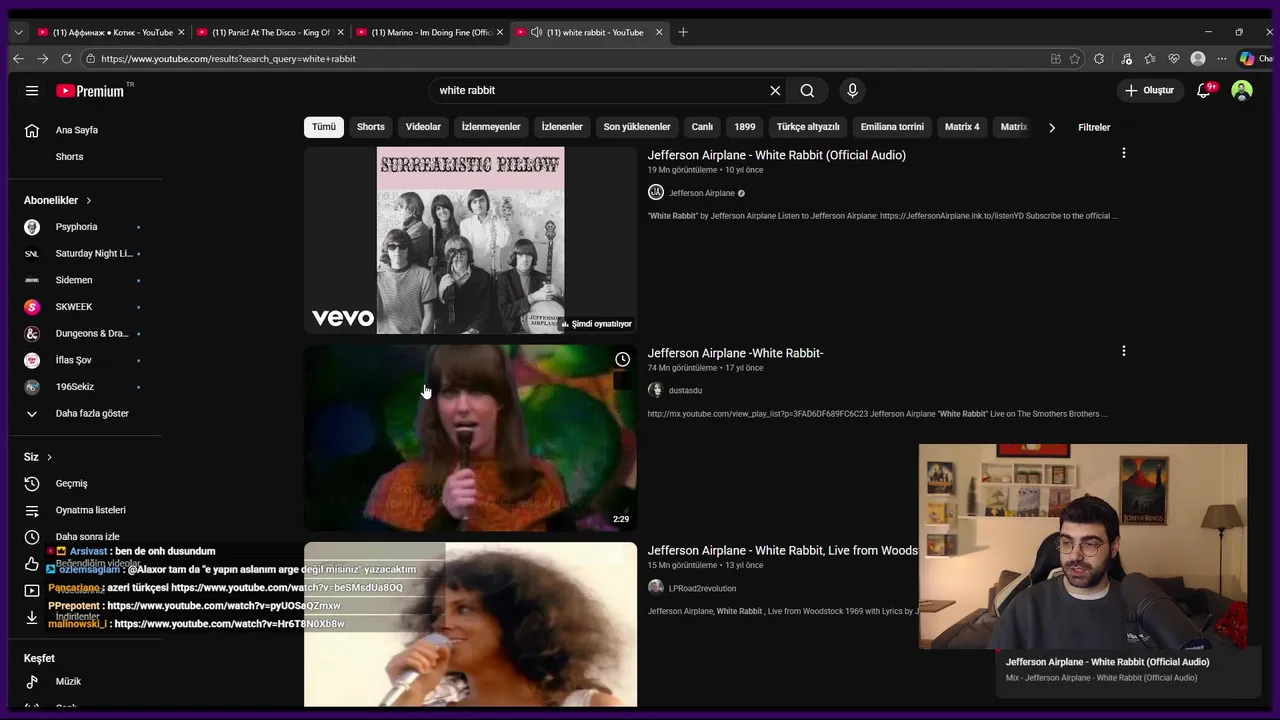Screen dimensions: 1280x720
Task: Expand the Siz section chevron
Action: 49,457
